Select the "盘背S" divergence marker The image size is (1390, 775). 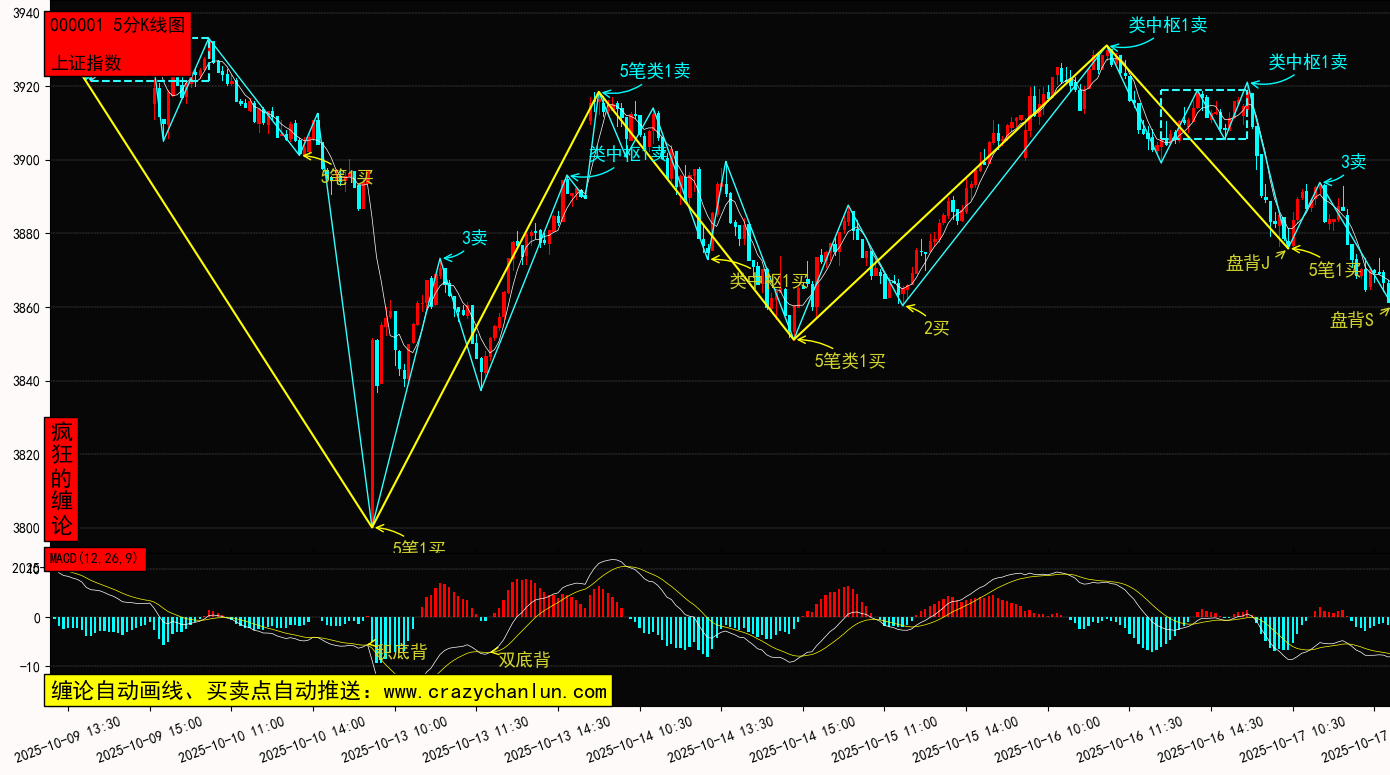pos(1352,320)
